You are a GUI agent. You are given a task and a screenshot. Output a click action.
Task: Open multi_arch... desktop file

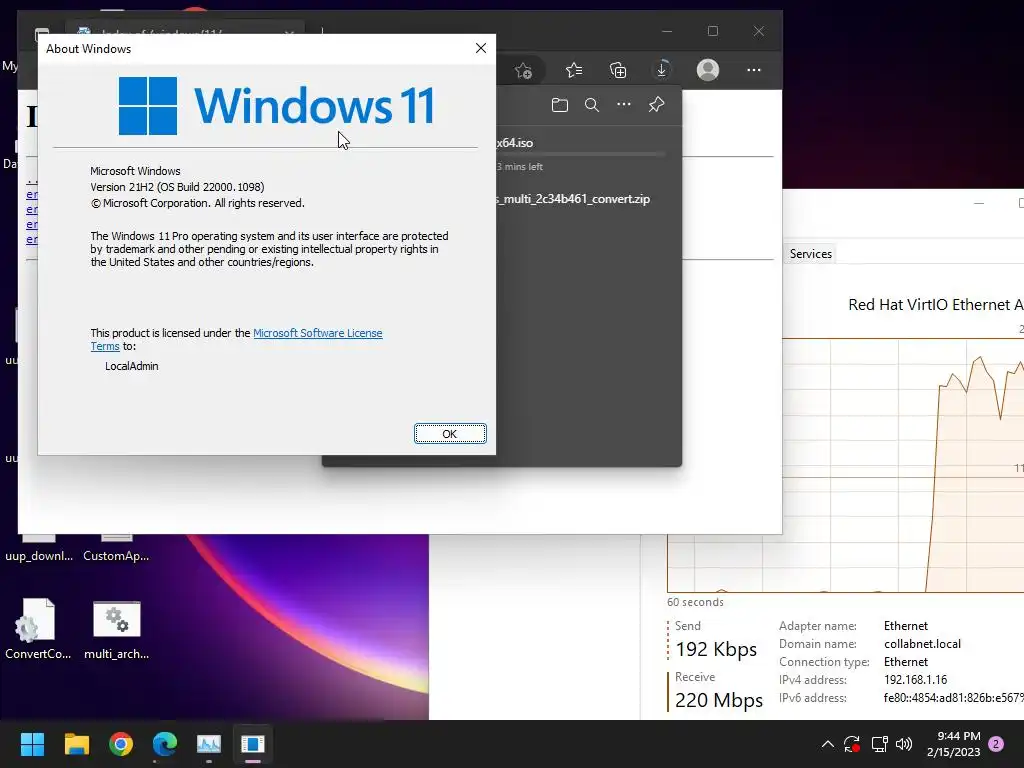tap(117, 630)
